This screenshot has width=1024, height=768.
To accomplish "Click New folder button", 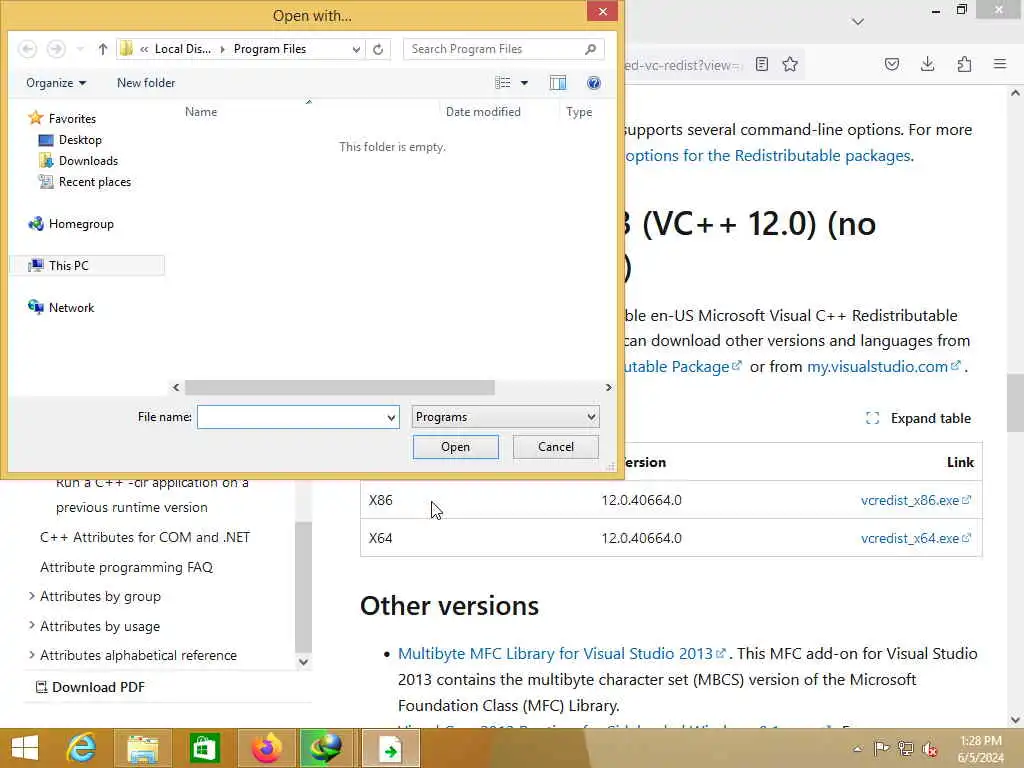I will point(146,83).
